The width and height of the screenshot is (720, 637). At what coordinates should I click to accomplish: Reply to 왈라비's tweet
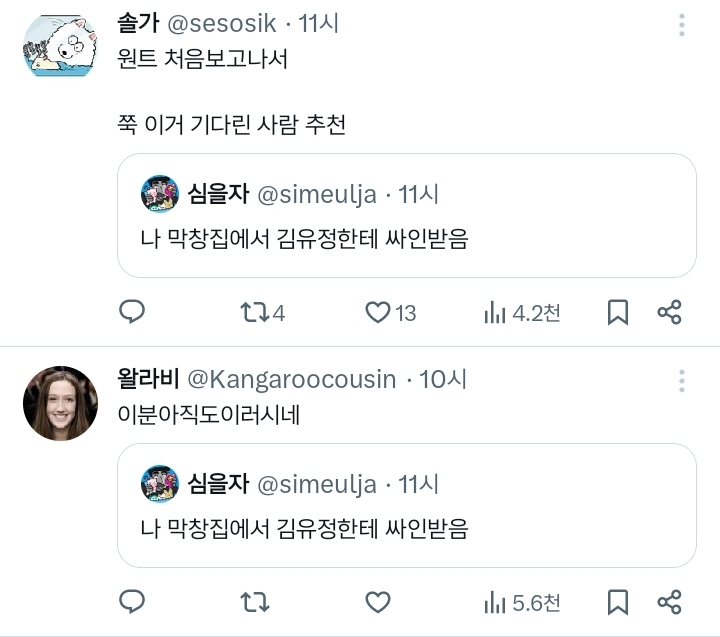coord(132,602)
